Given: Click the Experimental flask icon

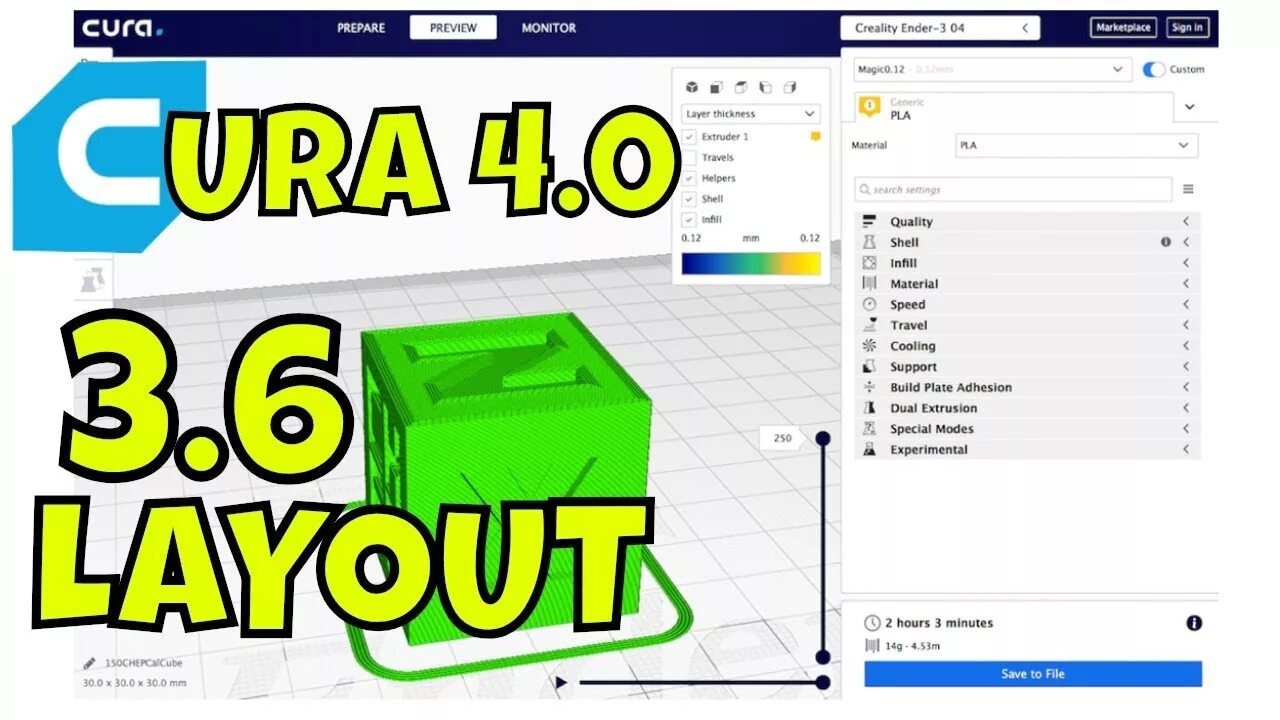Looking at the screenshot, I should (x=869, y=449).
